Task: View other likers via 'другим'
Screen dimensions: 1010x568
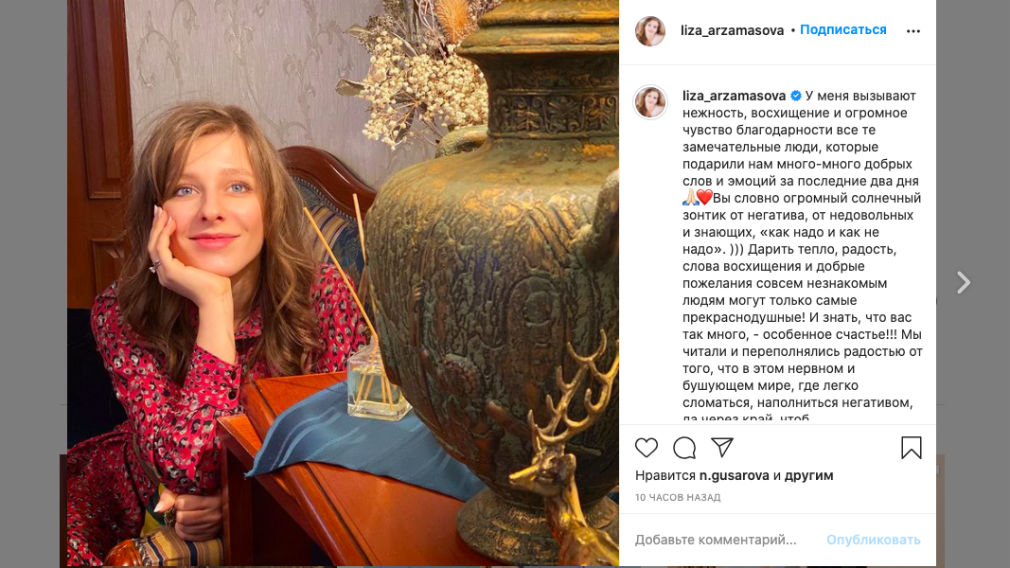Action: pos(809,475)
